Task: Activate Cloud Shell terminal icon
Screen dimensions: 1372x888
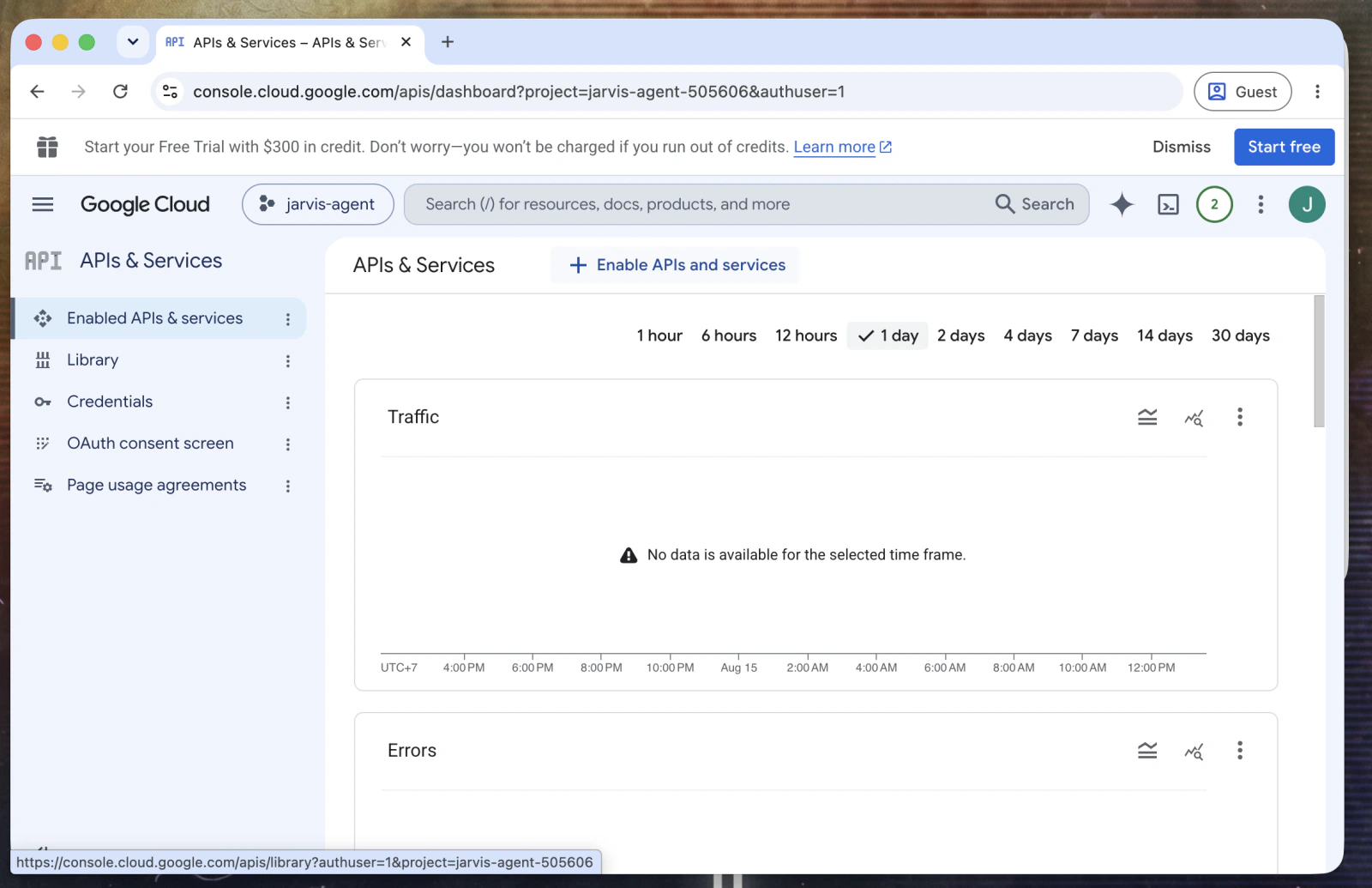Action: point(1168,204)
